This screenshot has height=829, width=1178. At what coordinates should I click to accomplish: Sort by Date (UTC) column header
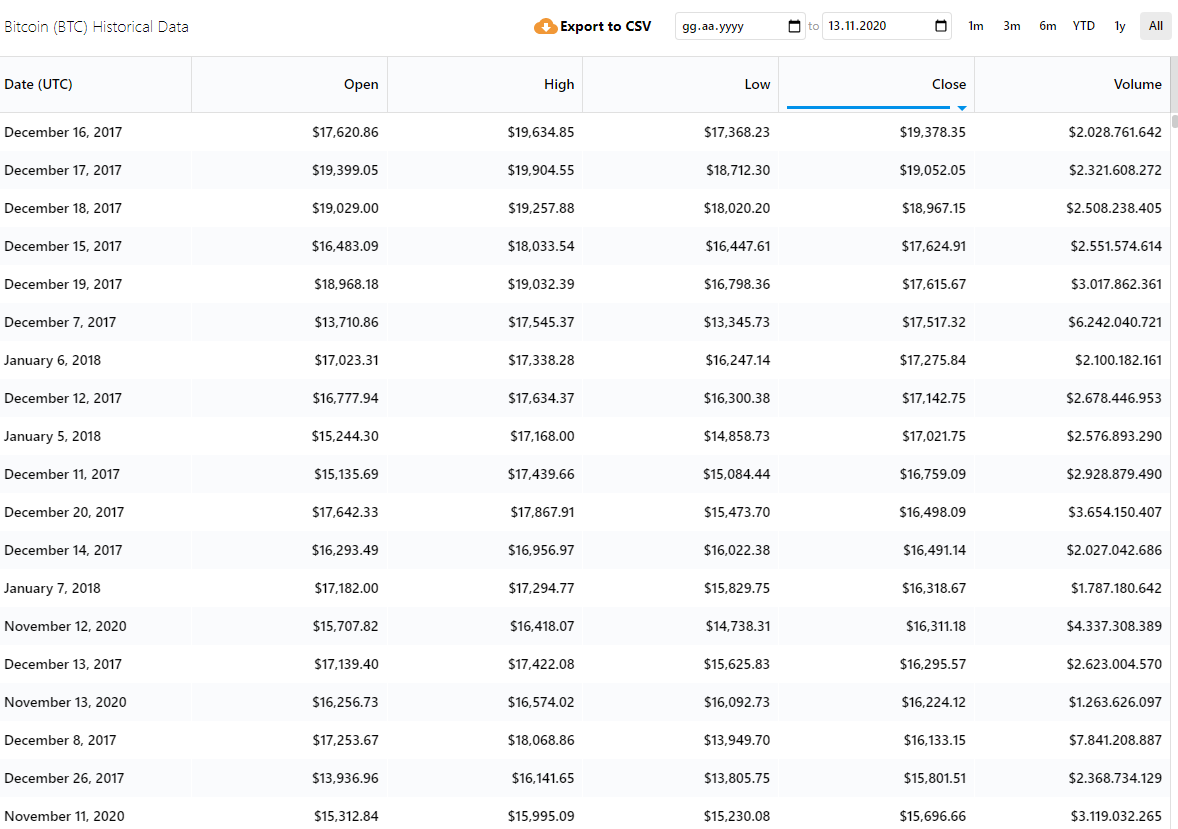pos(38,84)
